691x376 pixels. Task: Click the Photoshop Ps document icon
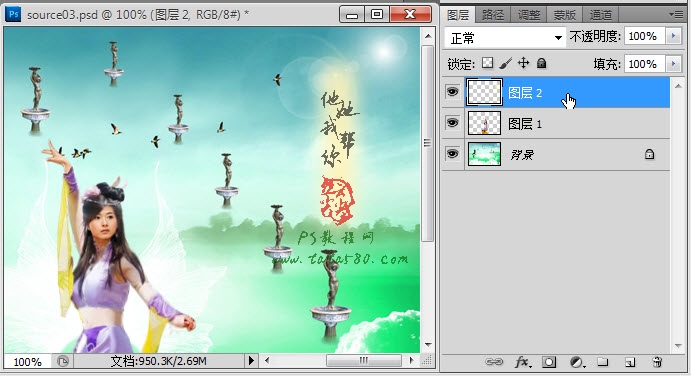point(14,15)
